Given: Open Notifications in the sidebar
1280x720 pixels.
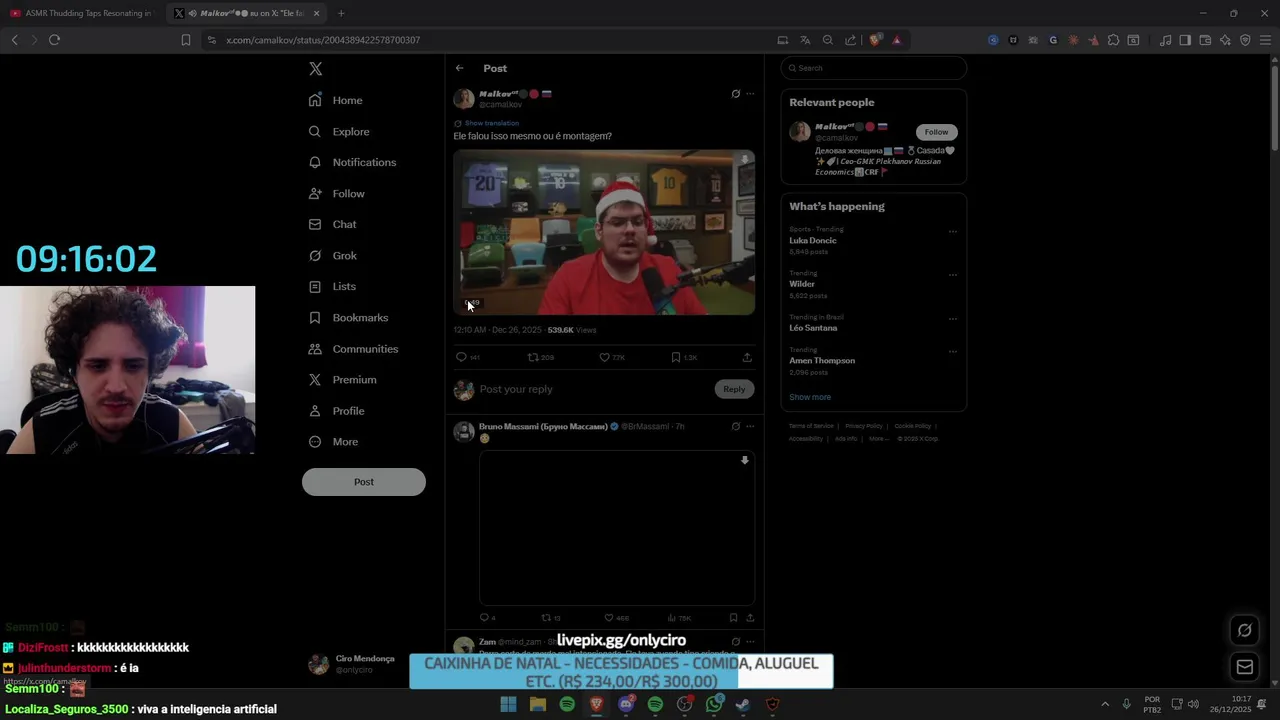Looking at the screenshot, I should tap(352, 162).
